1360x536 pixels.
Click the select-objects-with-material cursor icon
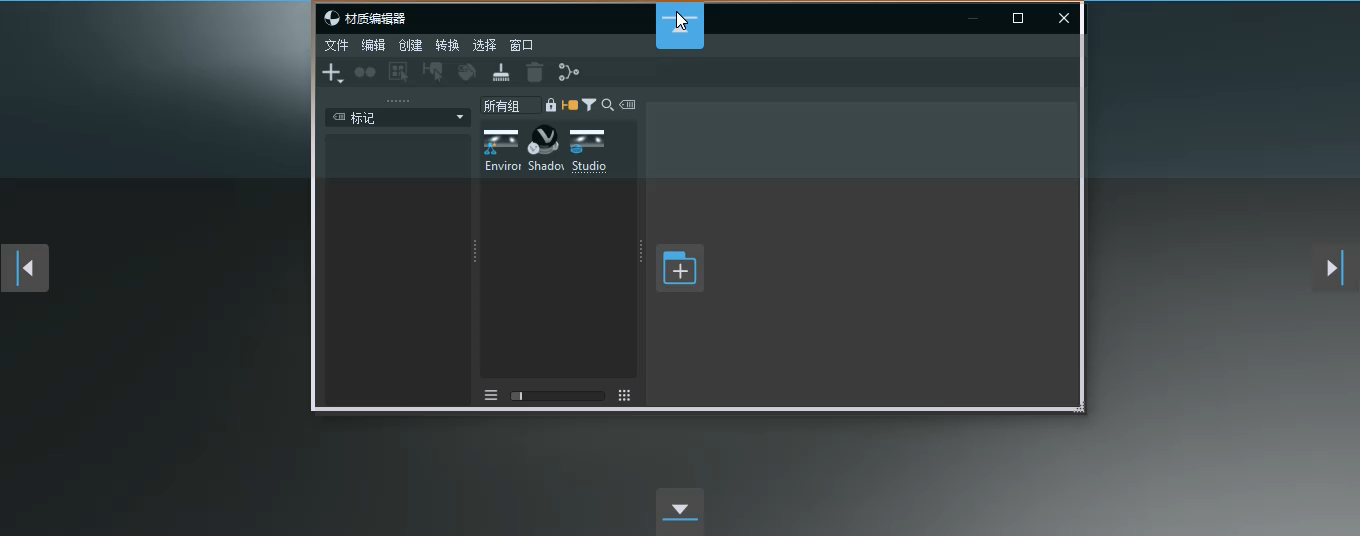[x=398, y=72]
